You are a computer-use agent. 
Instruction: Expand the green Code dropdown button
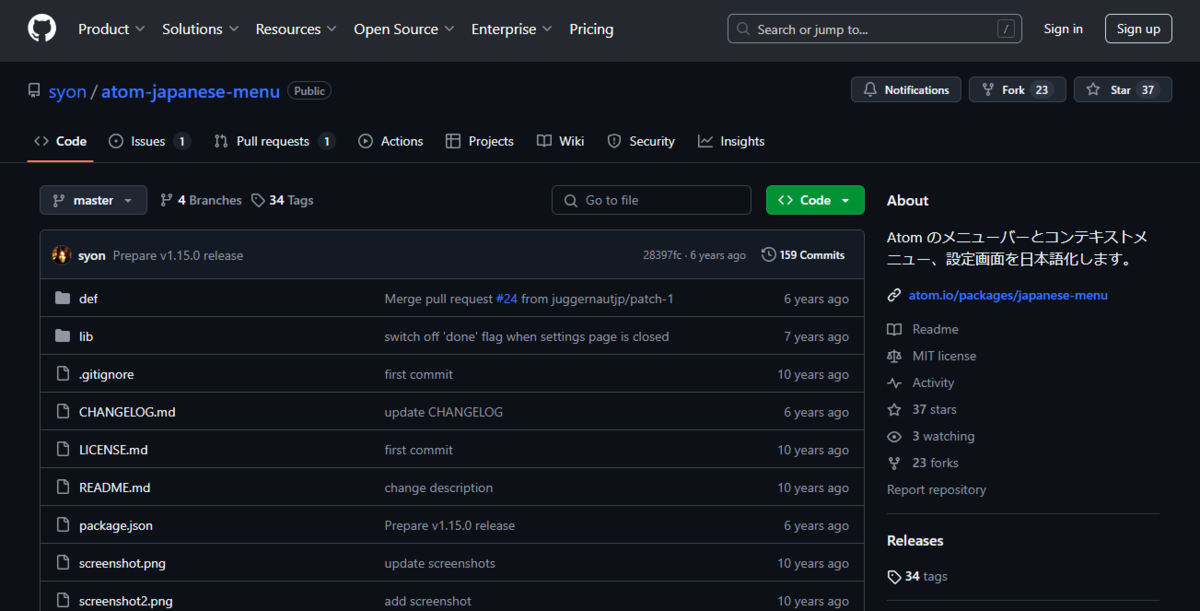[815, 200]
